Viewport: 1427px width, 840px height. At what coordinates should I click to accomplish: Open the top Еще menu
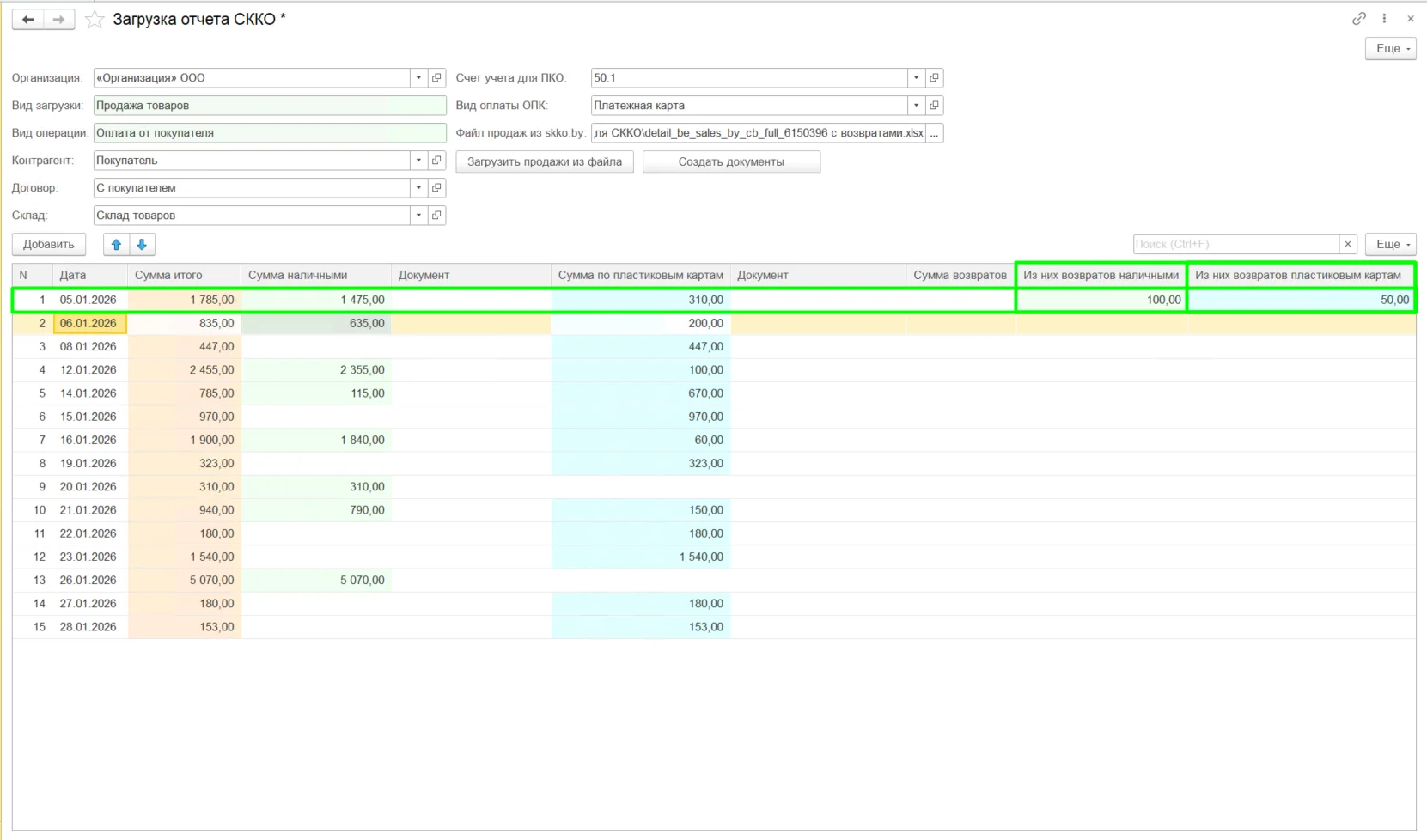coord(1390,49)
